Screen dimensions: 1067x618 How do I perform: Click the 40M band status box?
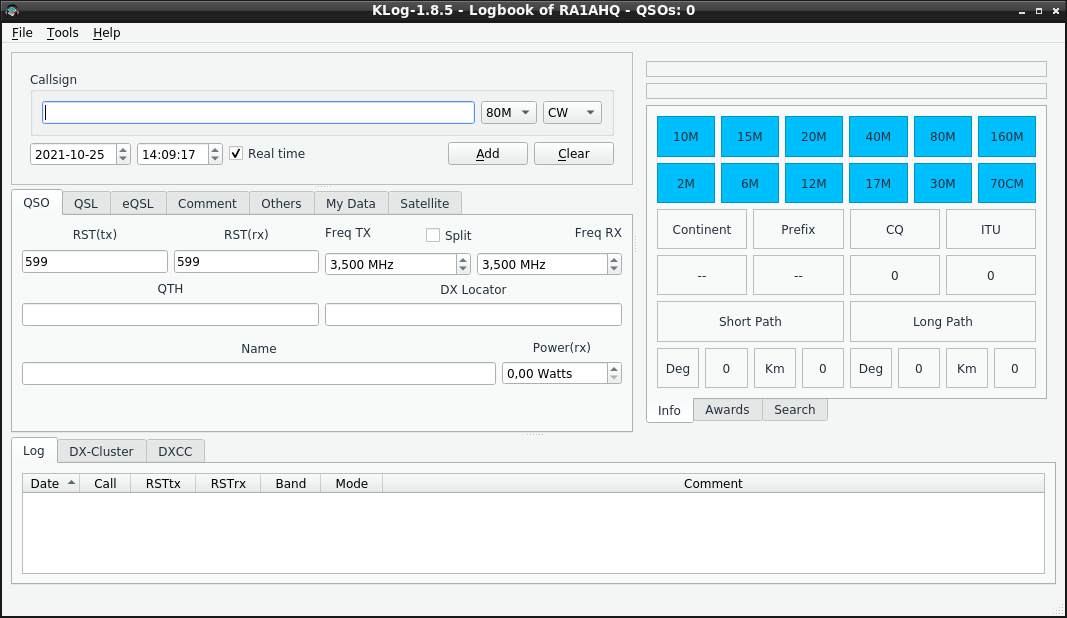pyautogui.click(x=879, y=136)
